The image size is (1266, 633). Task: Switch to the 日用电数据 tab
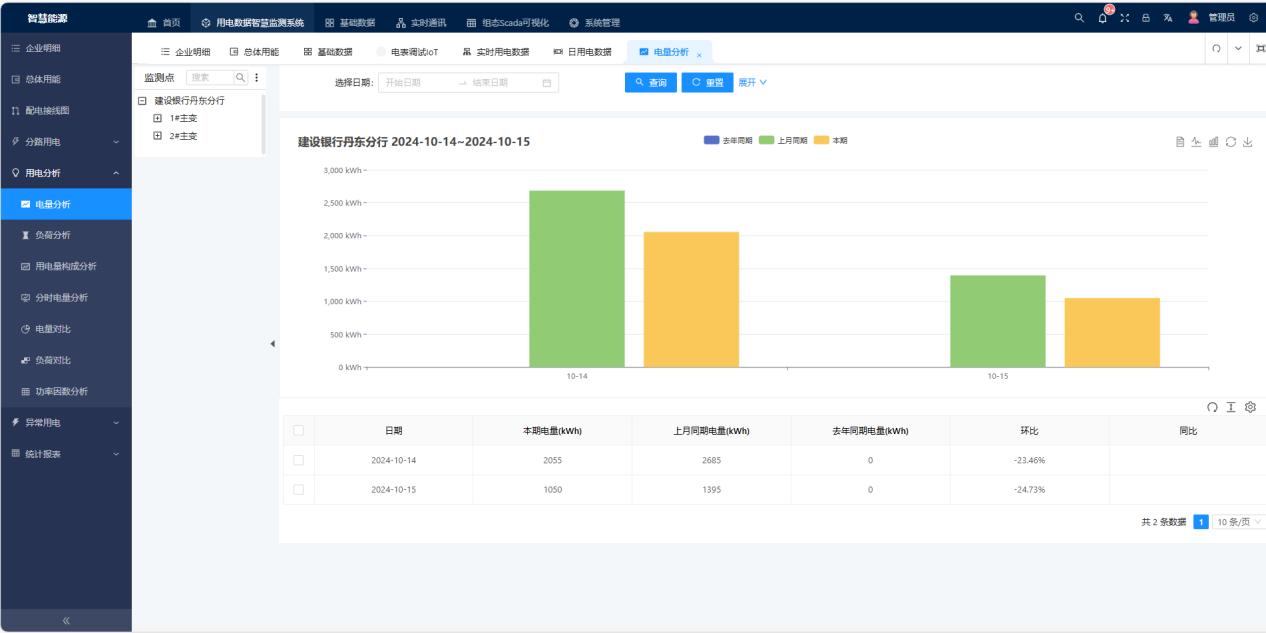pos(582,52)
